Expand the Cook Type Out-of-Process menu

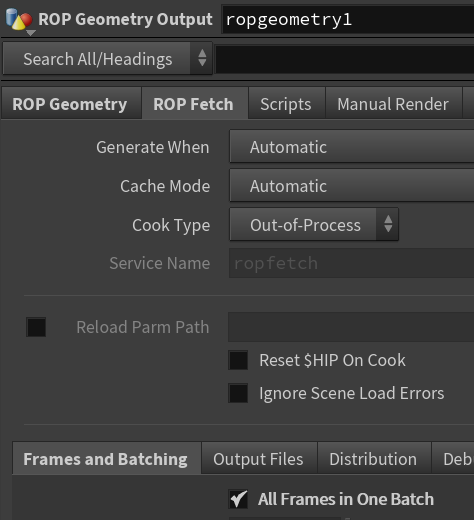[314, 225]
